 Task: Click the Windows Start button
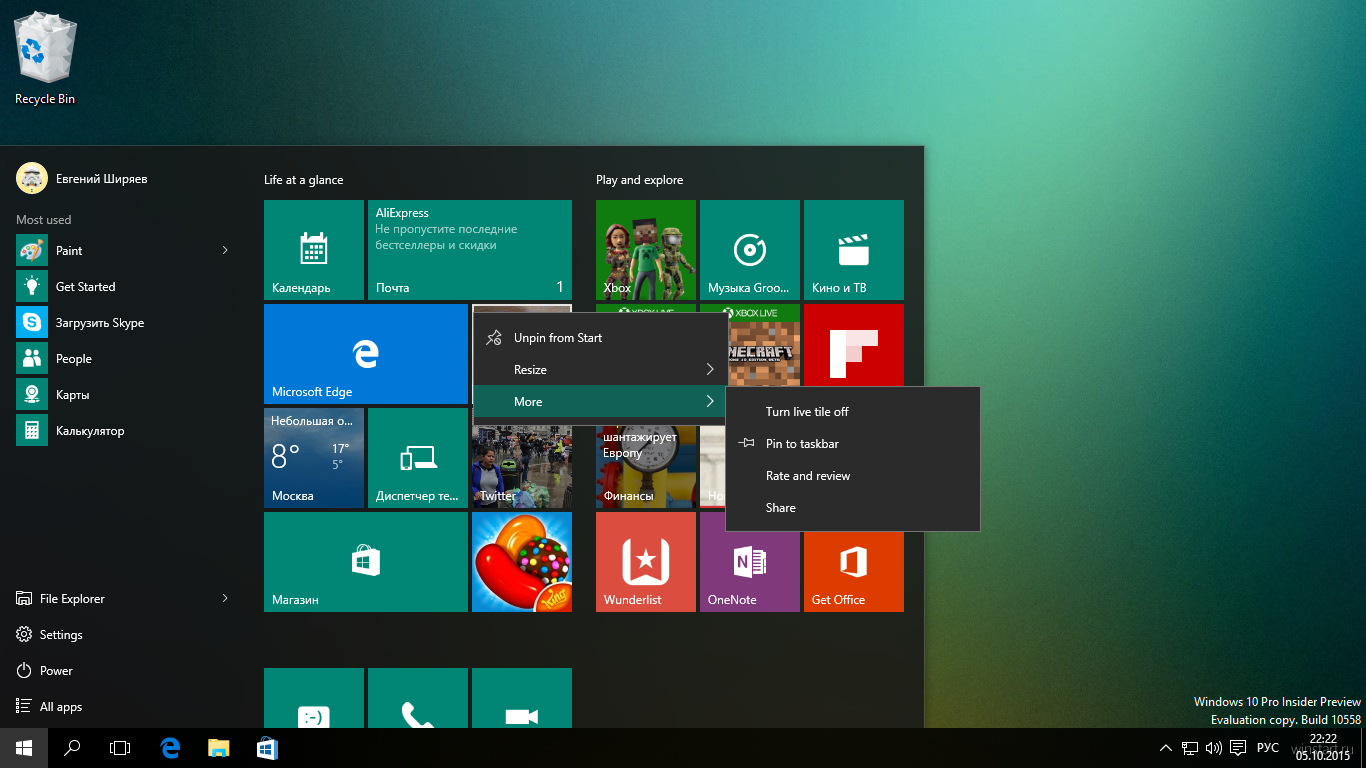[x=24, y=748]
